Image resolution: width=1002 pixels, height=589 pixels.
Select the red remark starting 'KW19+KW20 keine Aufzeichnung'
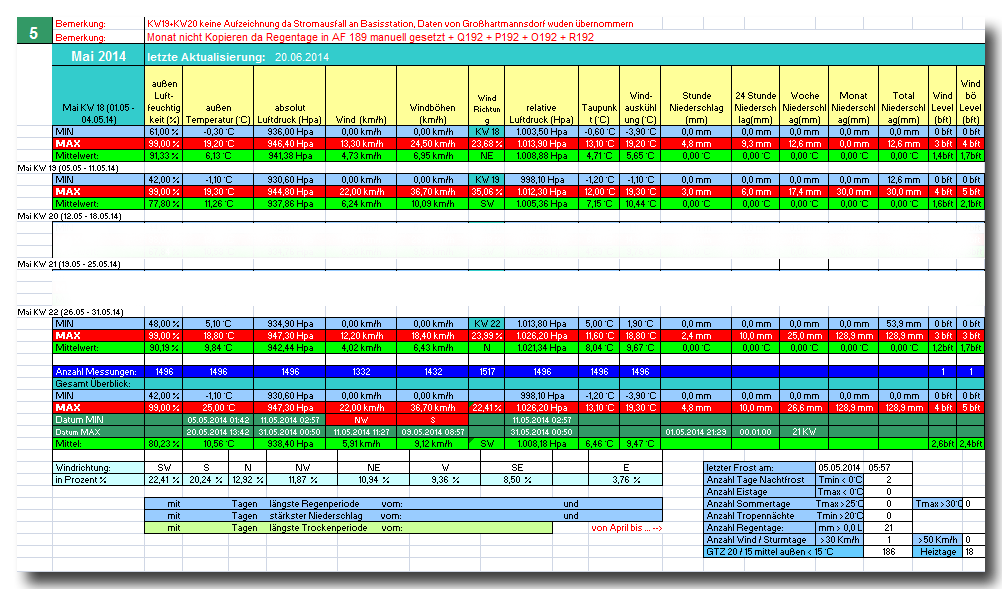click(390, 24)
